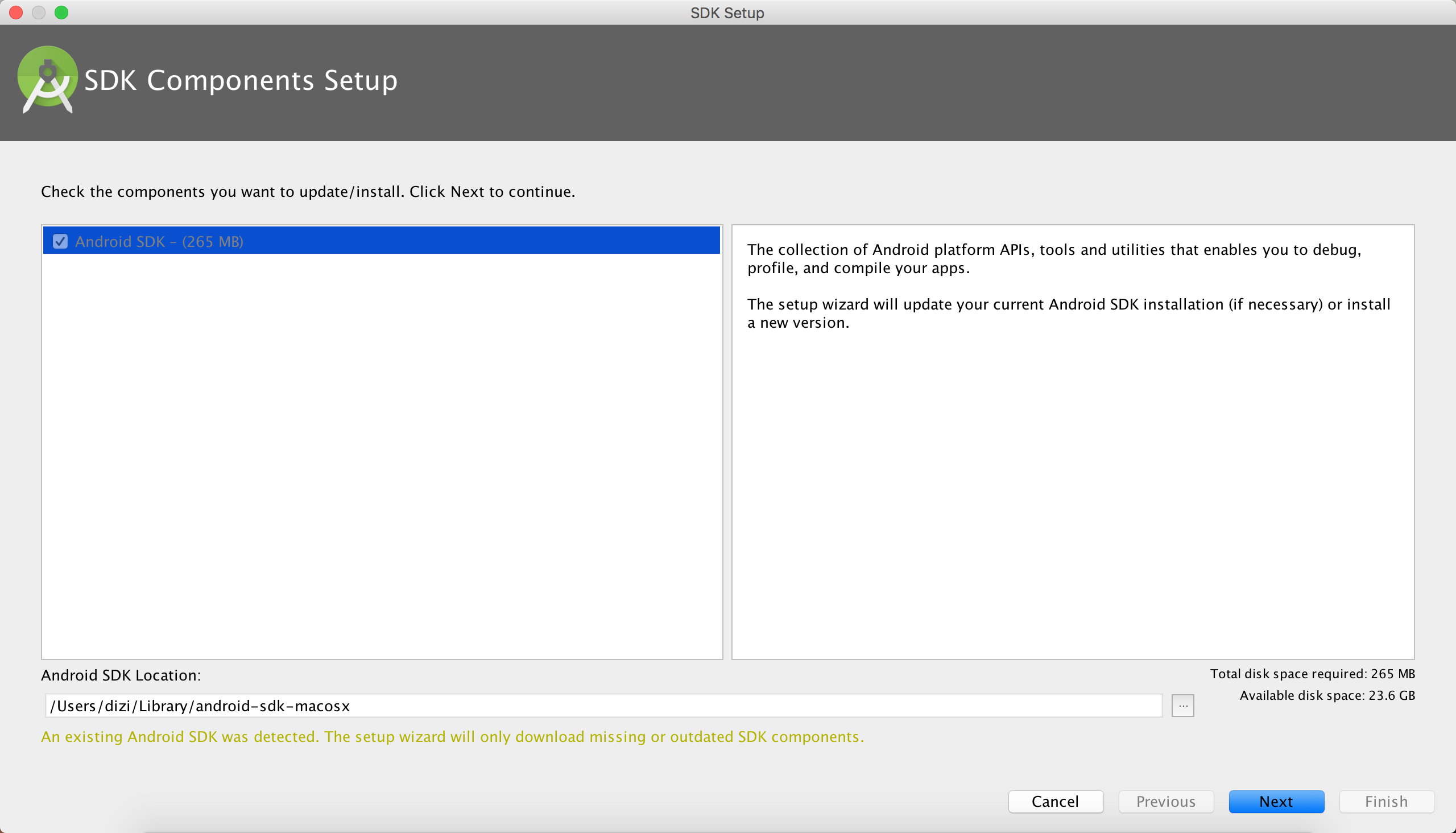Click the 'setup wizard will update' paragraph

[x=1069, y=313]
